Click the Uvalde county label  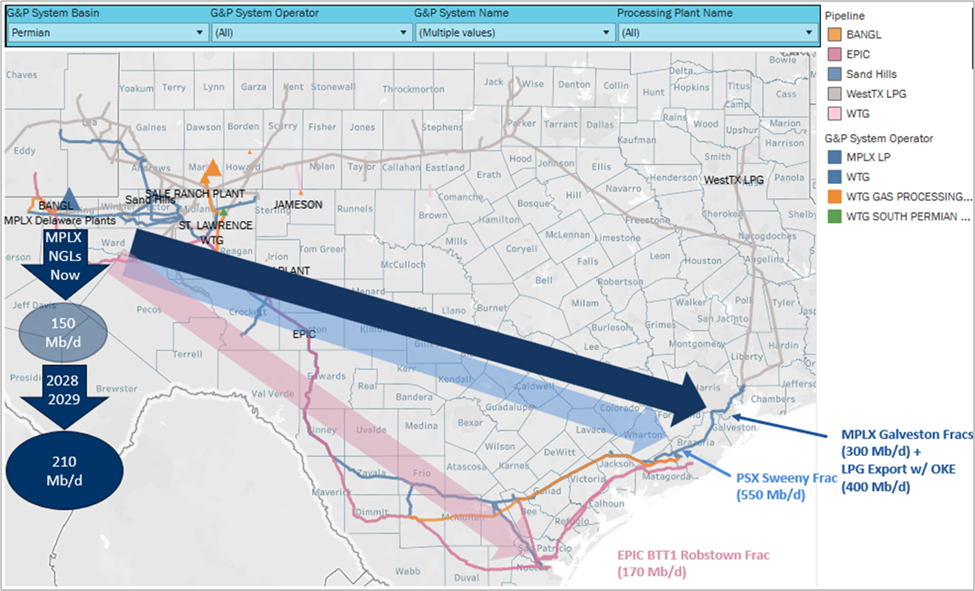(x=371, y=430)
